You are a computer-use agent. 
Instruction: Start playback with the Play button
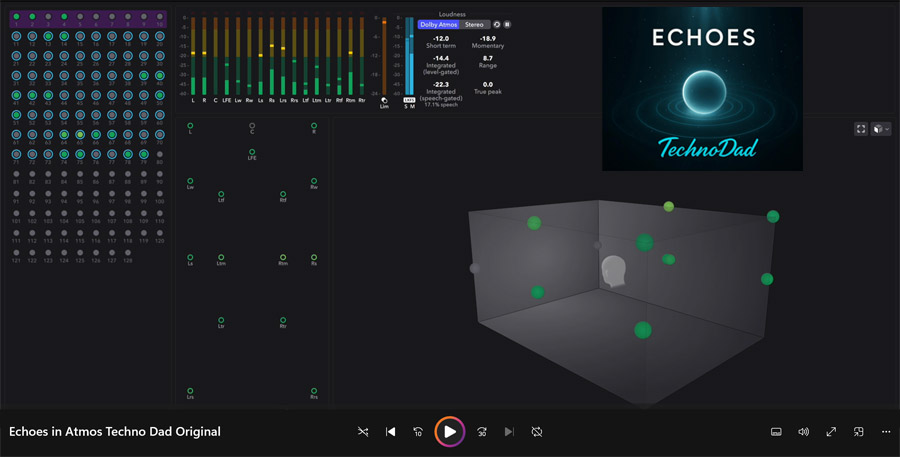tap(449, 432)
